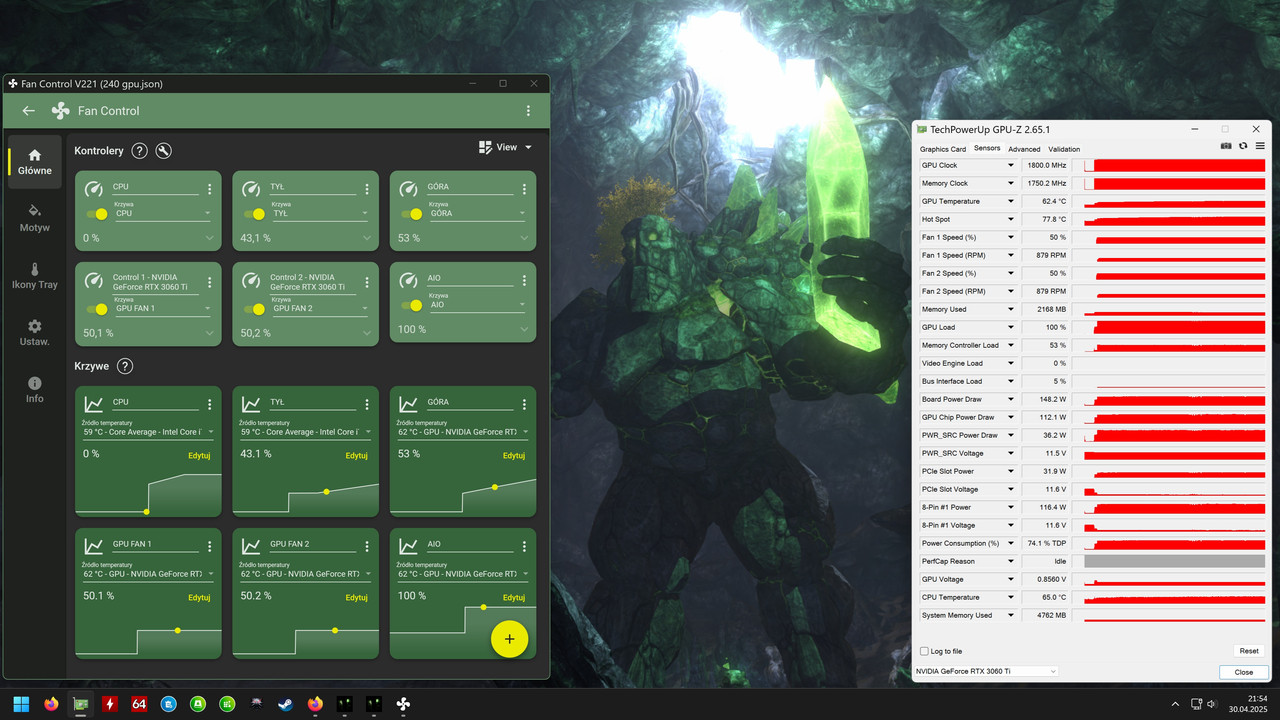Click the Reset button in GPU-Z

(x=1248, y=651)
